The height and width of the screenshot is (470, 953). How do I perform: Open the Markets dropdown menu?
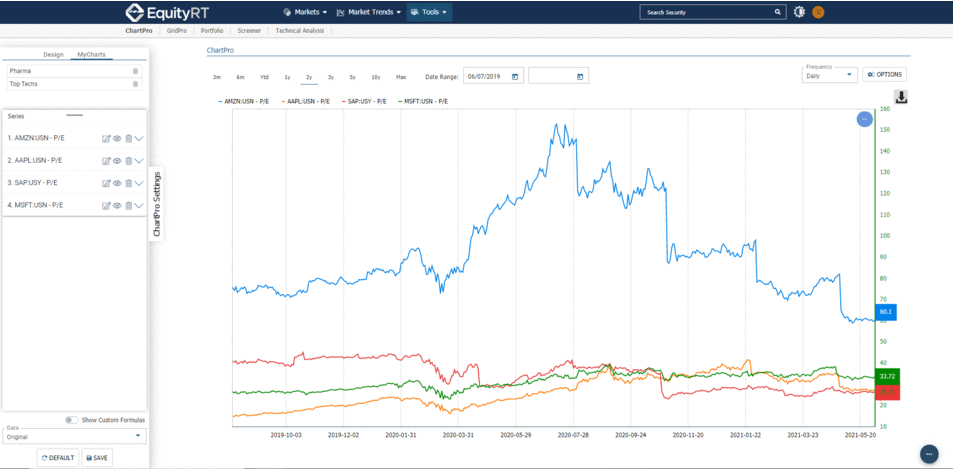(x=306, y=12)
